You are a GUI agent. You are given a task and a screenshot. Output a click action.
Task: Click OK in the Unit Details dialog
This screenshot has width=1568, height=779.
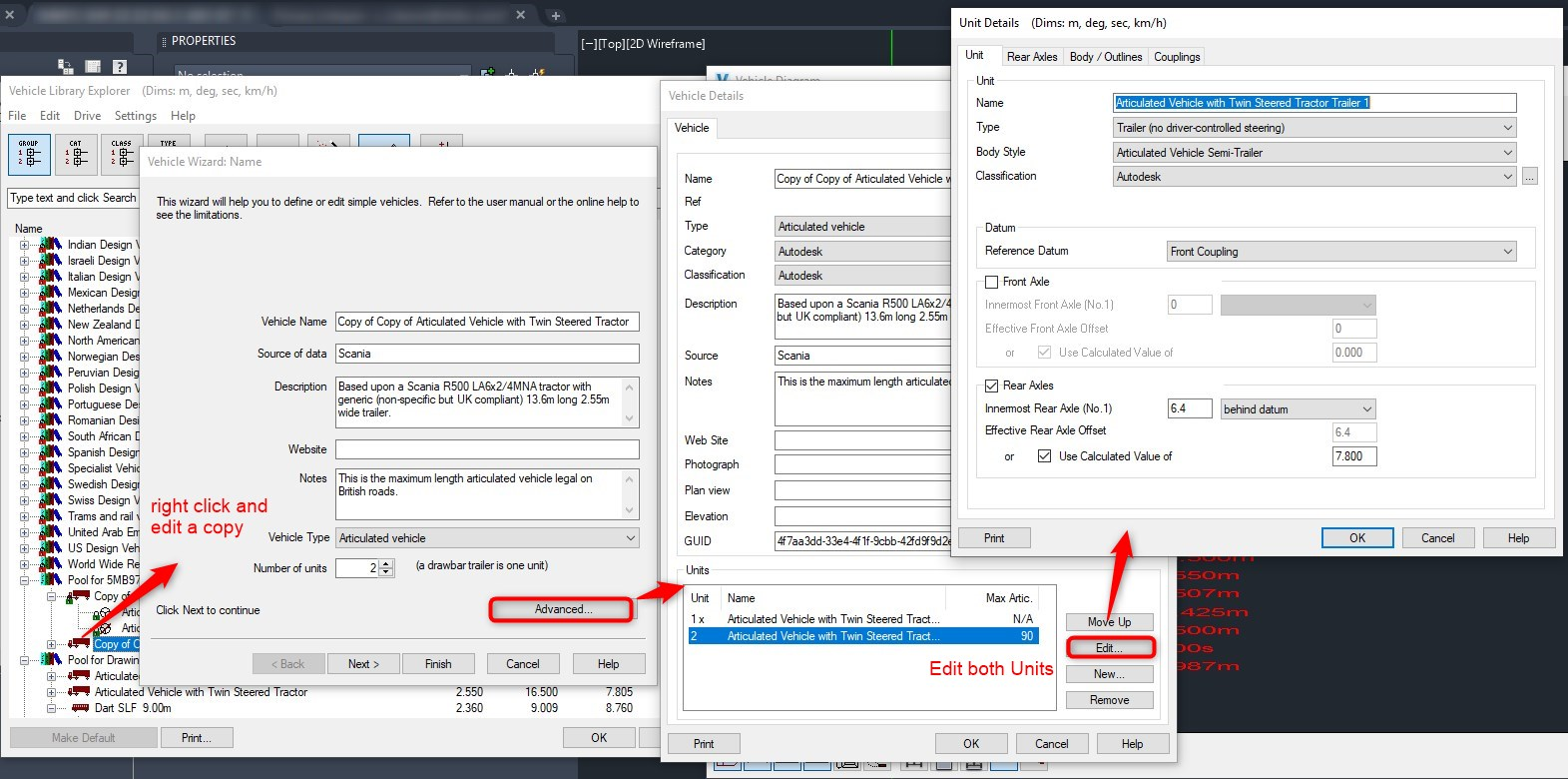[1357, 538]
